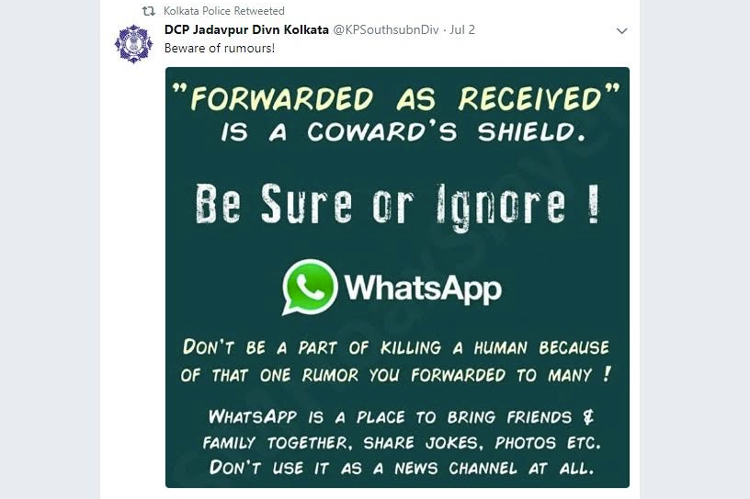Viewport: 750px width, 499px height.
Task: Open the DCP Jadavpur Divn Kolkata profile name
Action: 246,30
